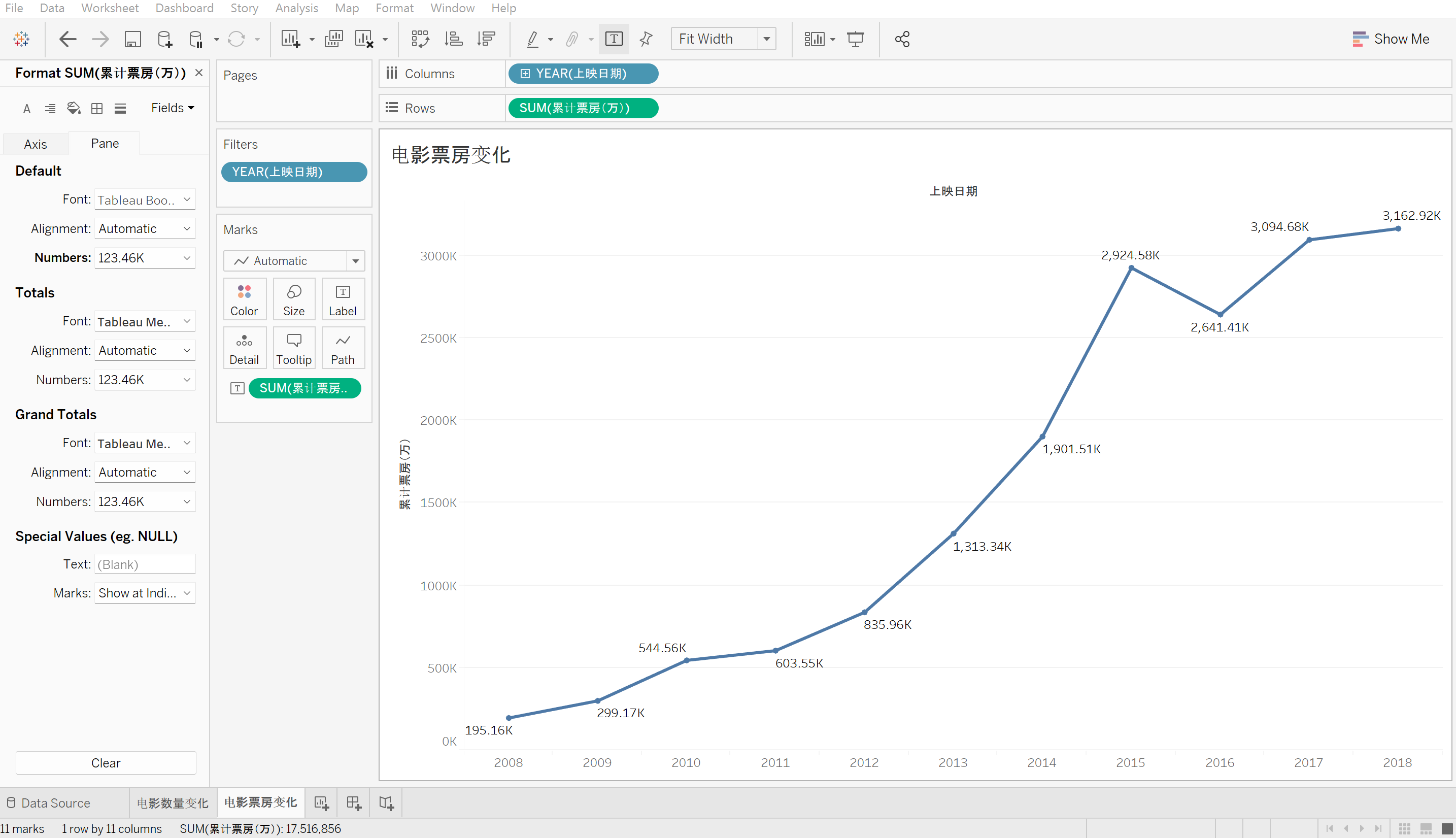This screenshot has height=838, width=1456.
Task: Open the Automatic mark type dropdown
Action: (356, 261)
